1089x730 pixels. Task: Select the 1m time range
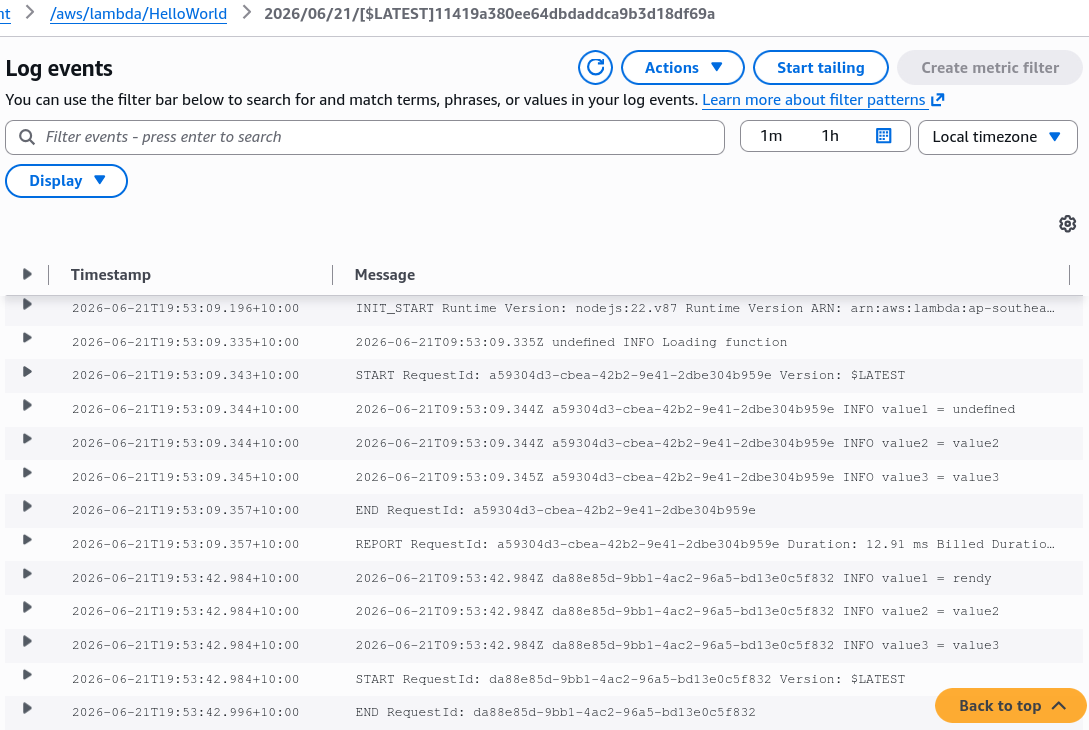point(771,135)
